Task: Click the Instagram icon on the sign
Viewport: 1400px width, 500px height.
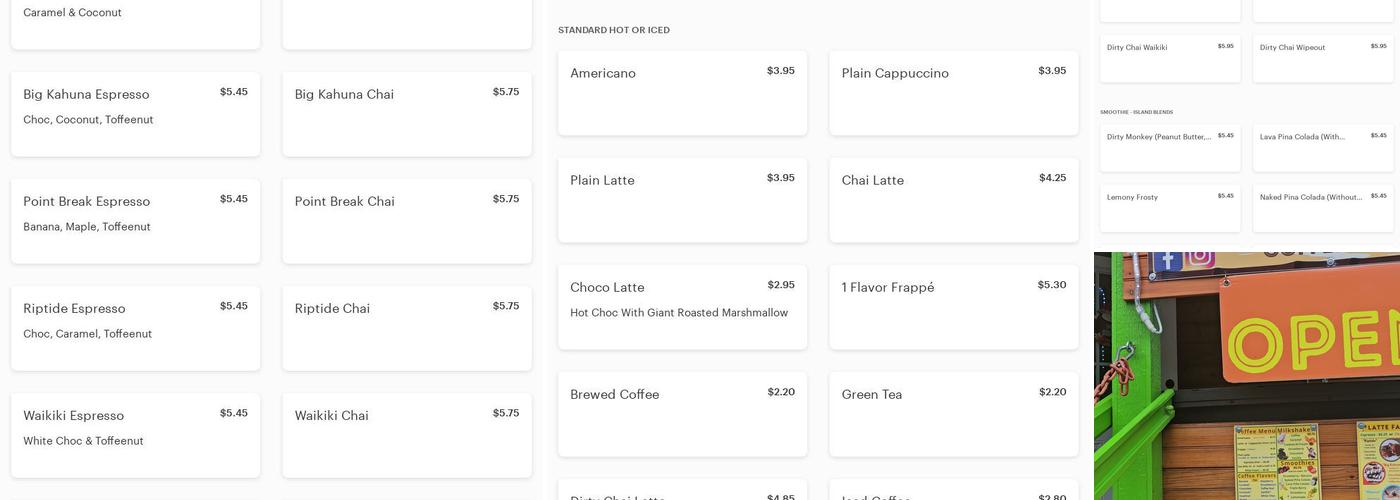Action: coord(1201,258)
